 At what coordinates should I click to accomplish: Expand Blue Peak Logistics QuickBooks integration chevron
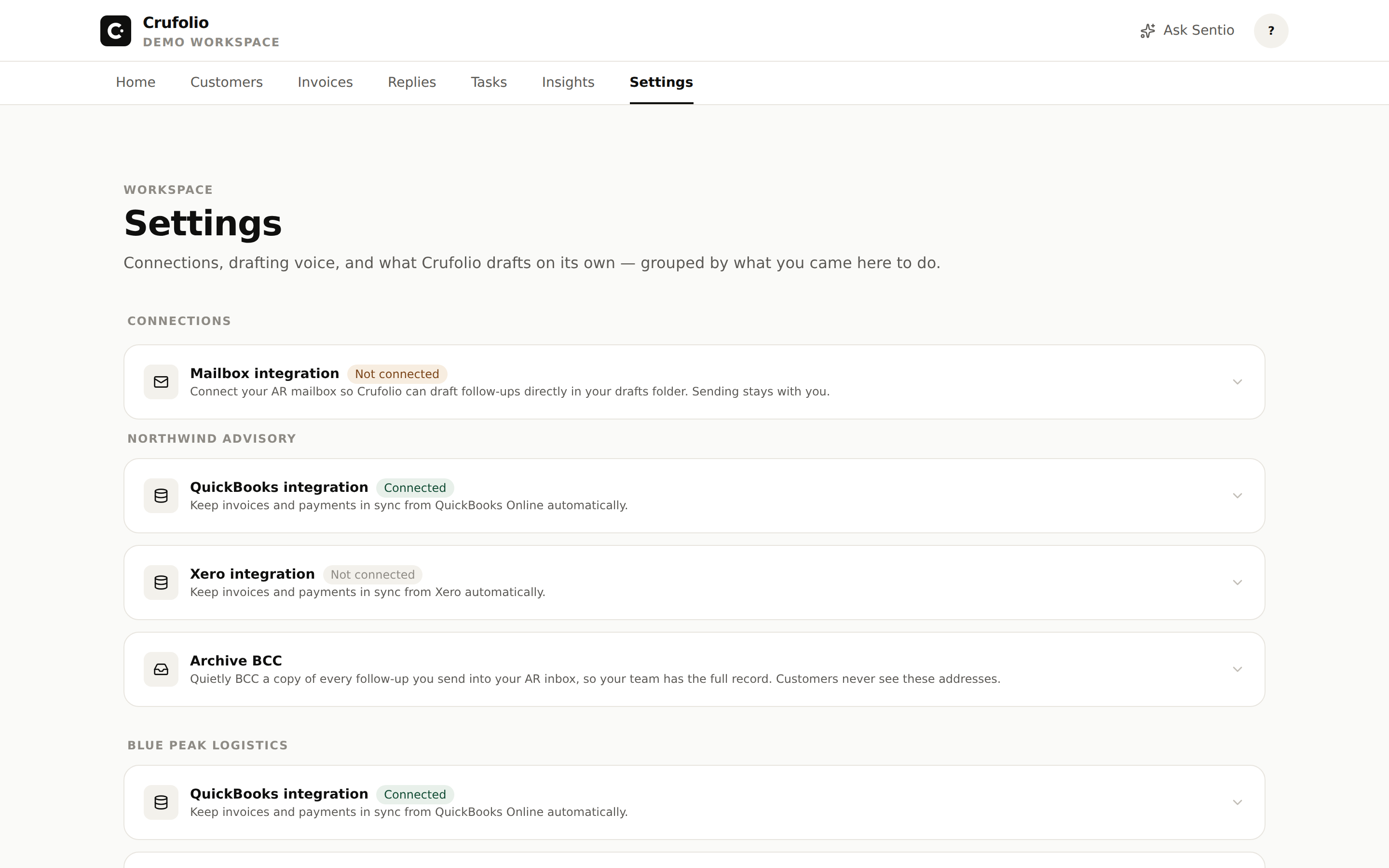click(1237, 802)
